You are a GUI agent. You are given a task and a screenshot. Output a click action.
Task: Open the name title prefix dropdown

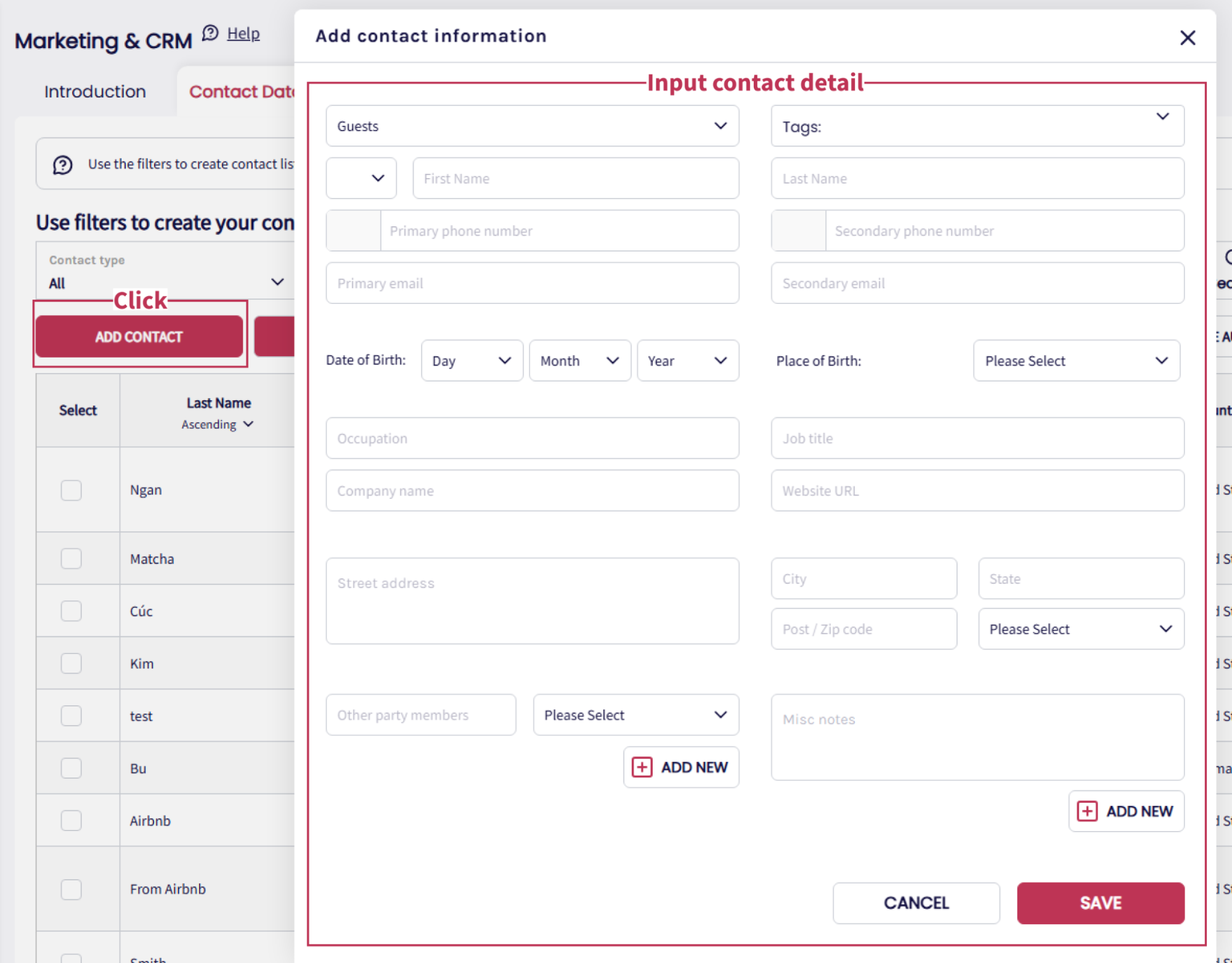pos(361,178)
